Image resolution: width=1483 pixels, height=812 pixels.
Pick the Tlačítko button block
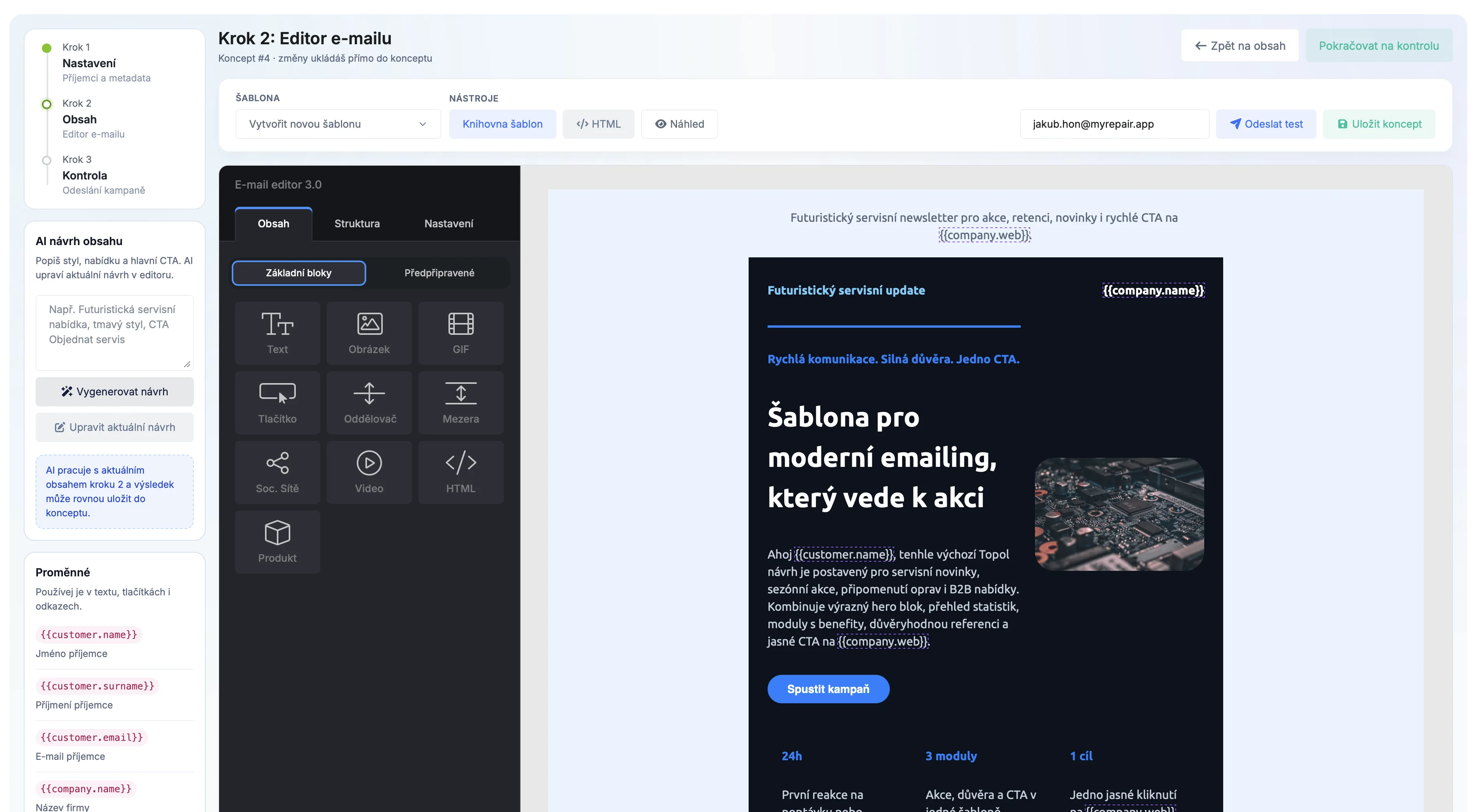(277, 402)
